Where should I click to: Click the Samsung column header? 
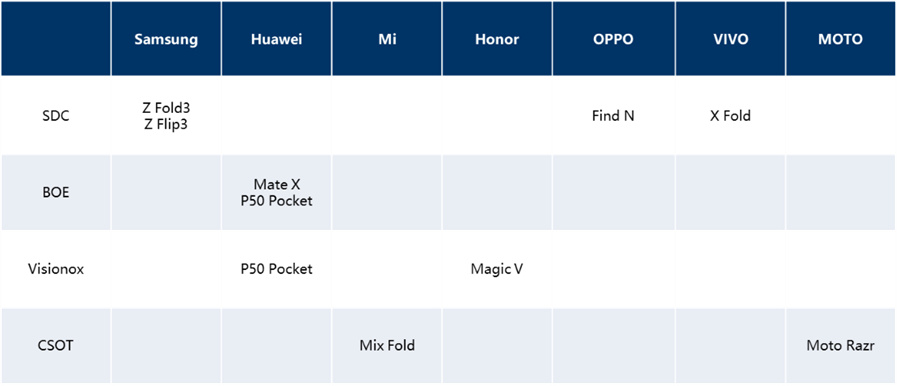(166, 39)
